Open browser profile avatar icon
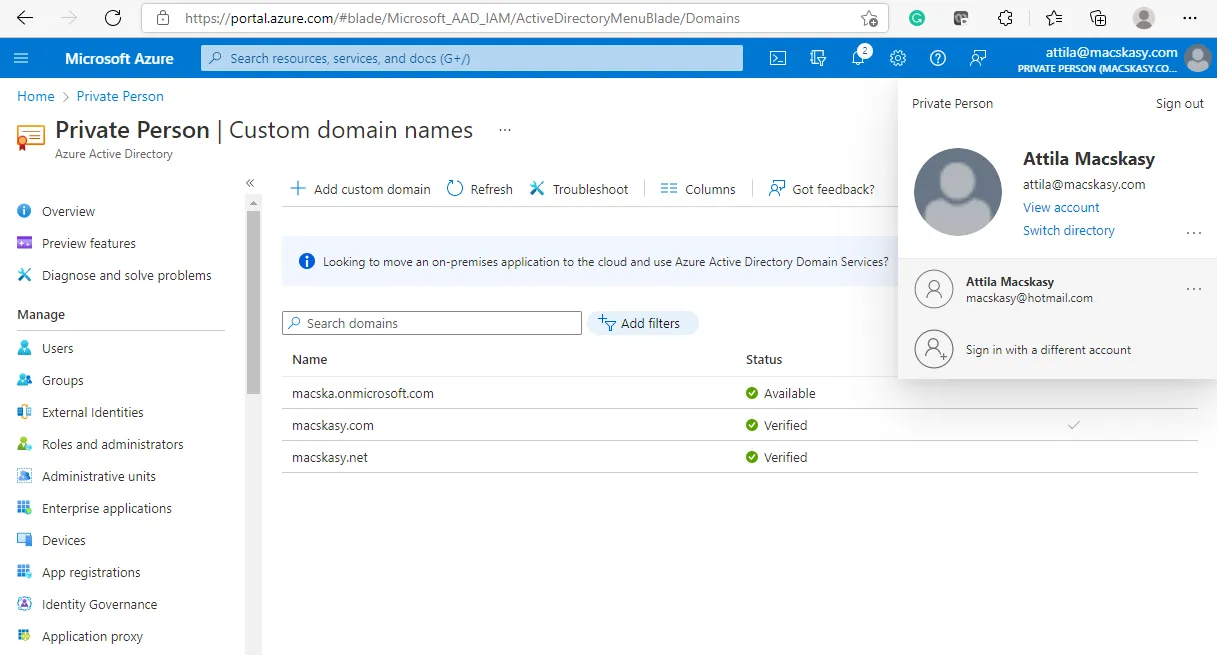1217x655 pixels. tap(1144, 18)
